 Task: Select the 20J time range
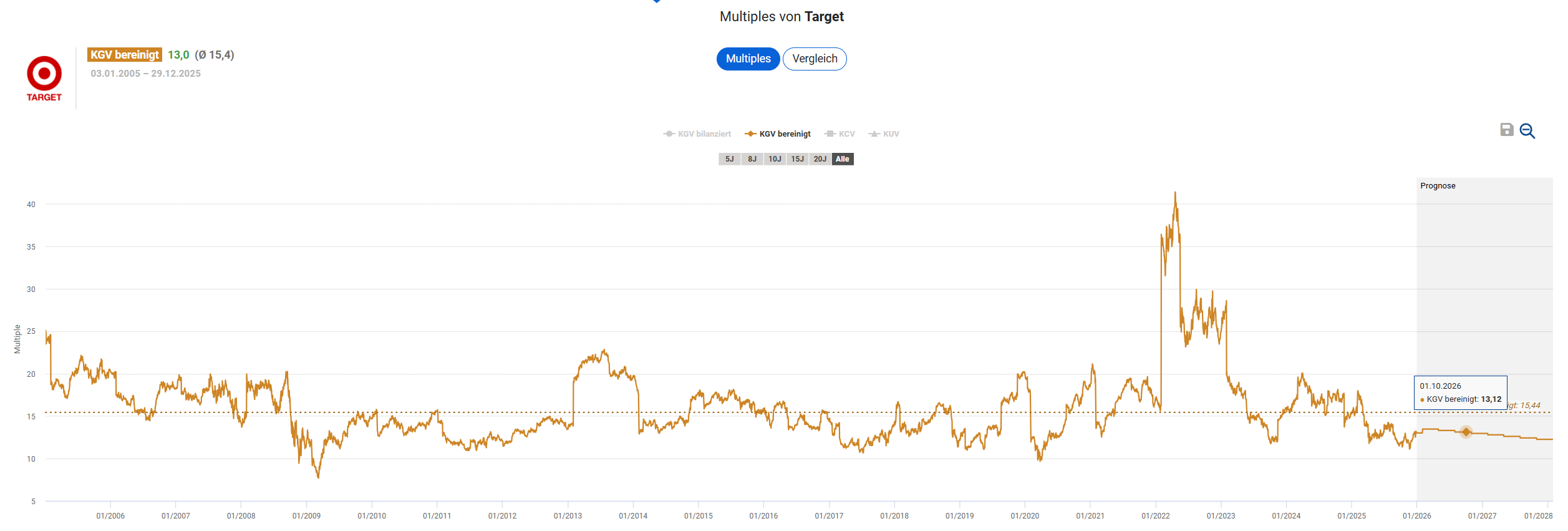(x=820, y=159)
